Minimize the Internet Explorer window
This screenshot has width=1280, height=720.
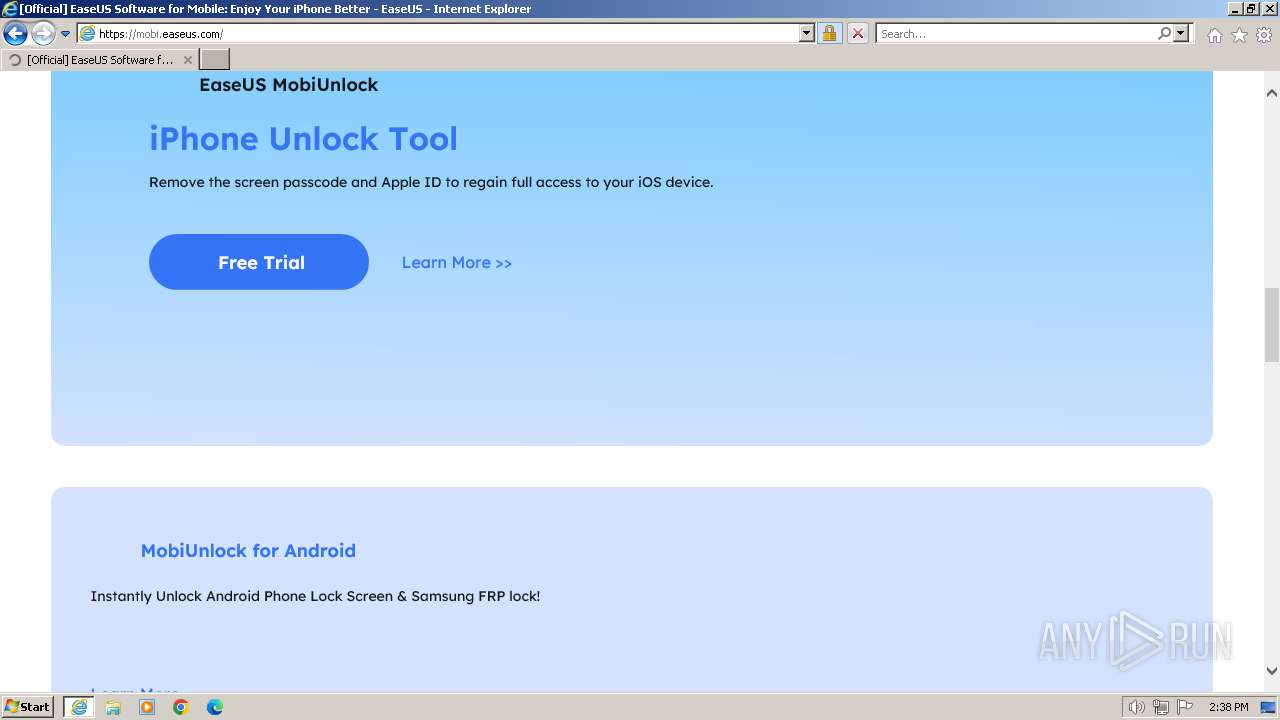coord(1234,8)
